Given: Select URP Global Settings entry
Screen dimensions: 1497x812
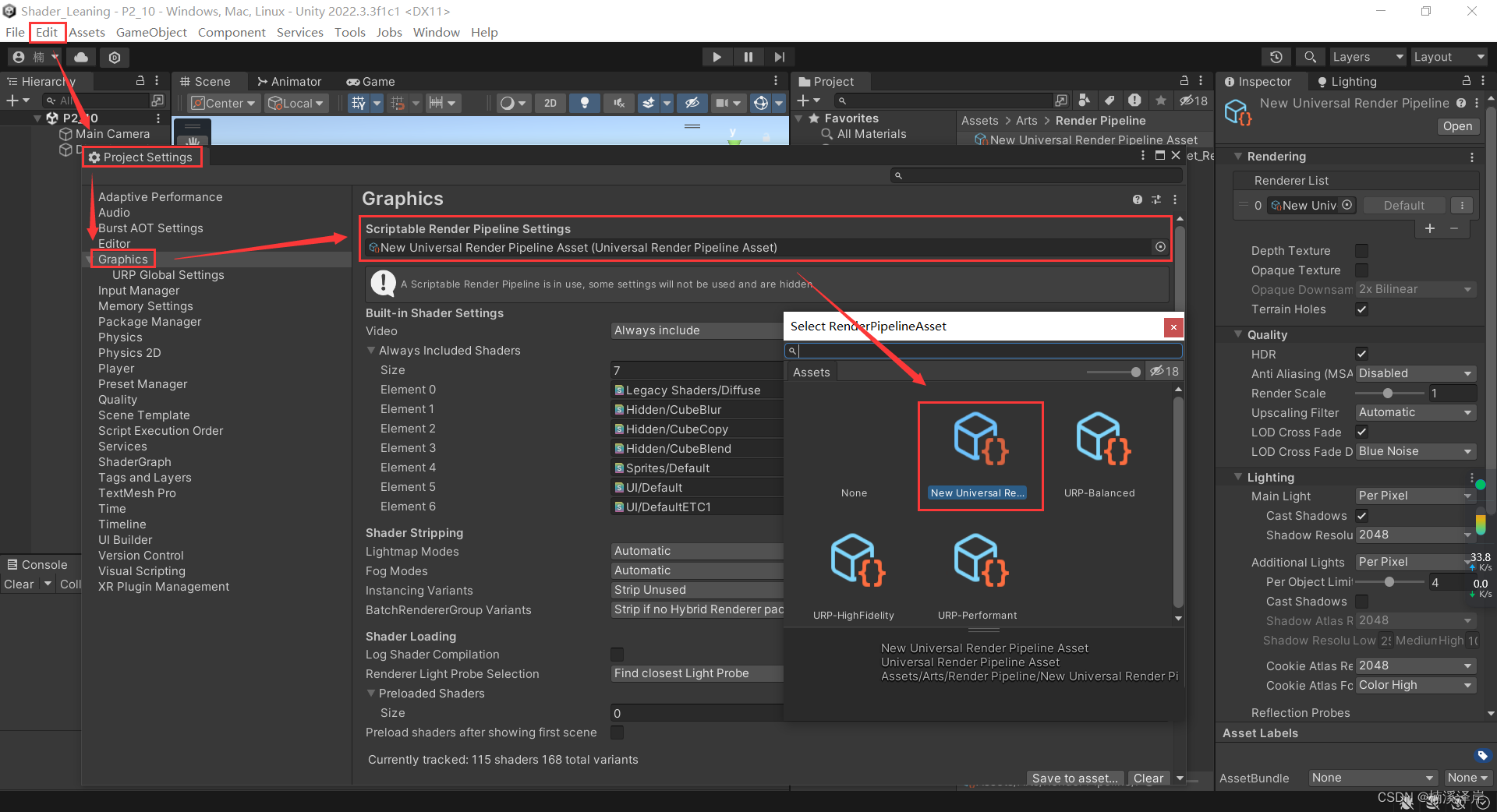Looking at the screenshot, I should (168, 275).
